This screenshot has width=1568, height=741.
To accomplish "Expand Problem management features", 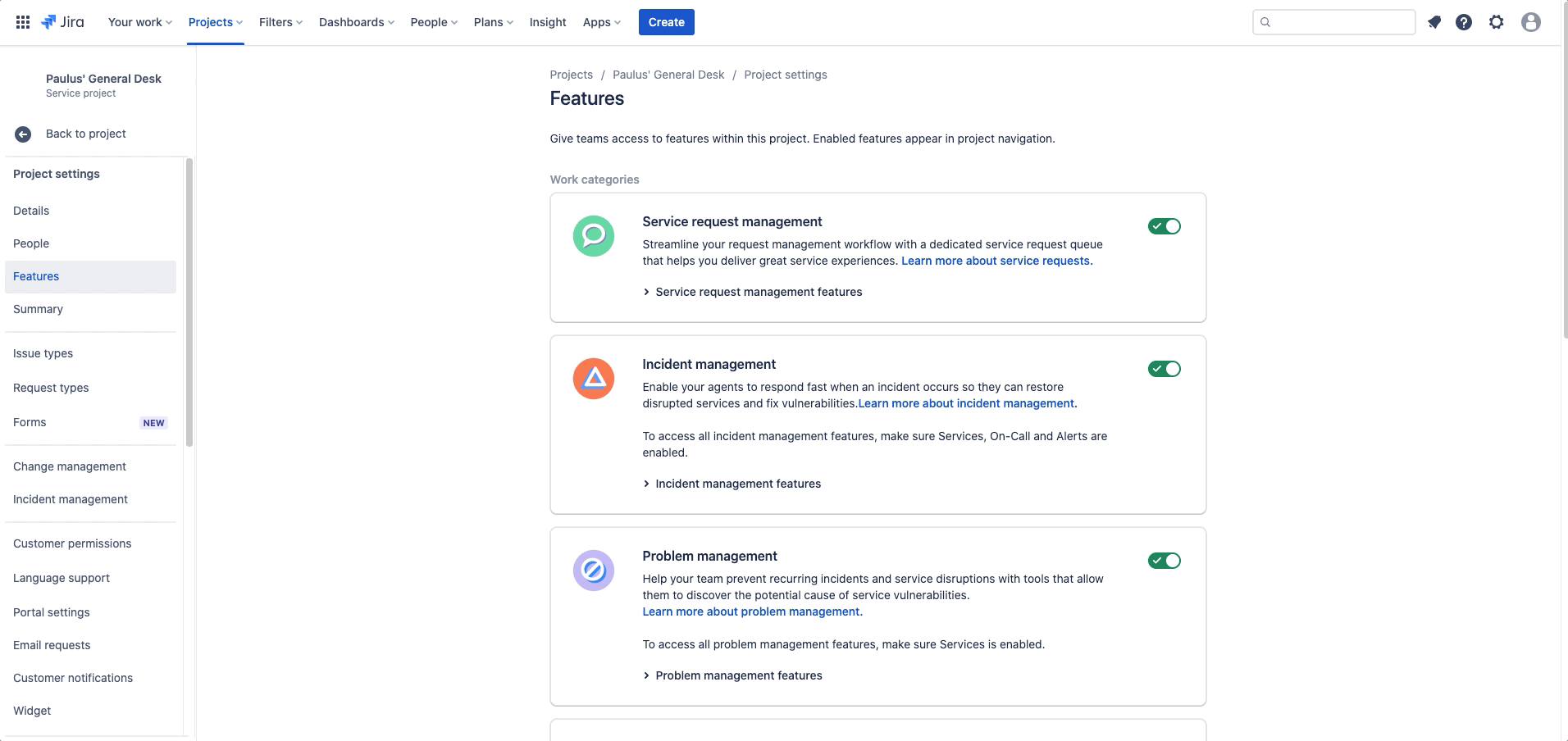I will [x=732, y=675].
